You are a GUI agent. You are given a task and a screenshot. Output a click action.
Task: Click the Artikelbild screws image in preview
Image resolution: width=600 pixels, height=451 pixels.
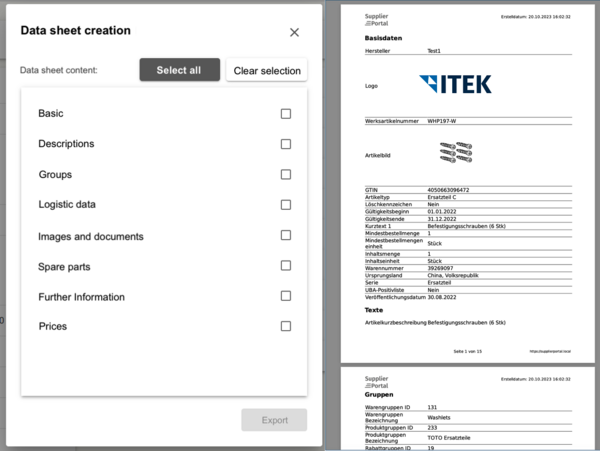point(456,153)
